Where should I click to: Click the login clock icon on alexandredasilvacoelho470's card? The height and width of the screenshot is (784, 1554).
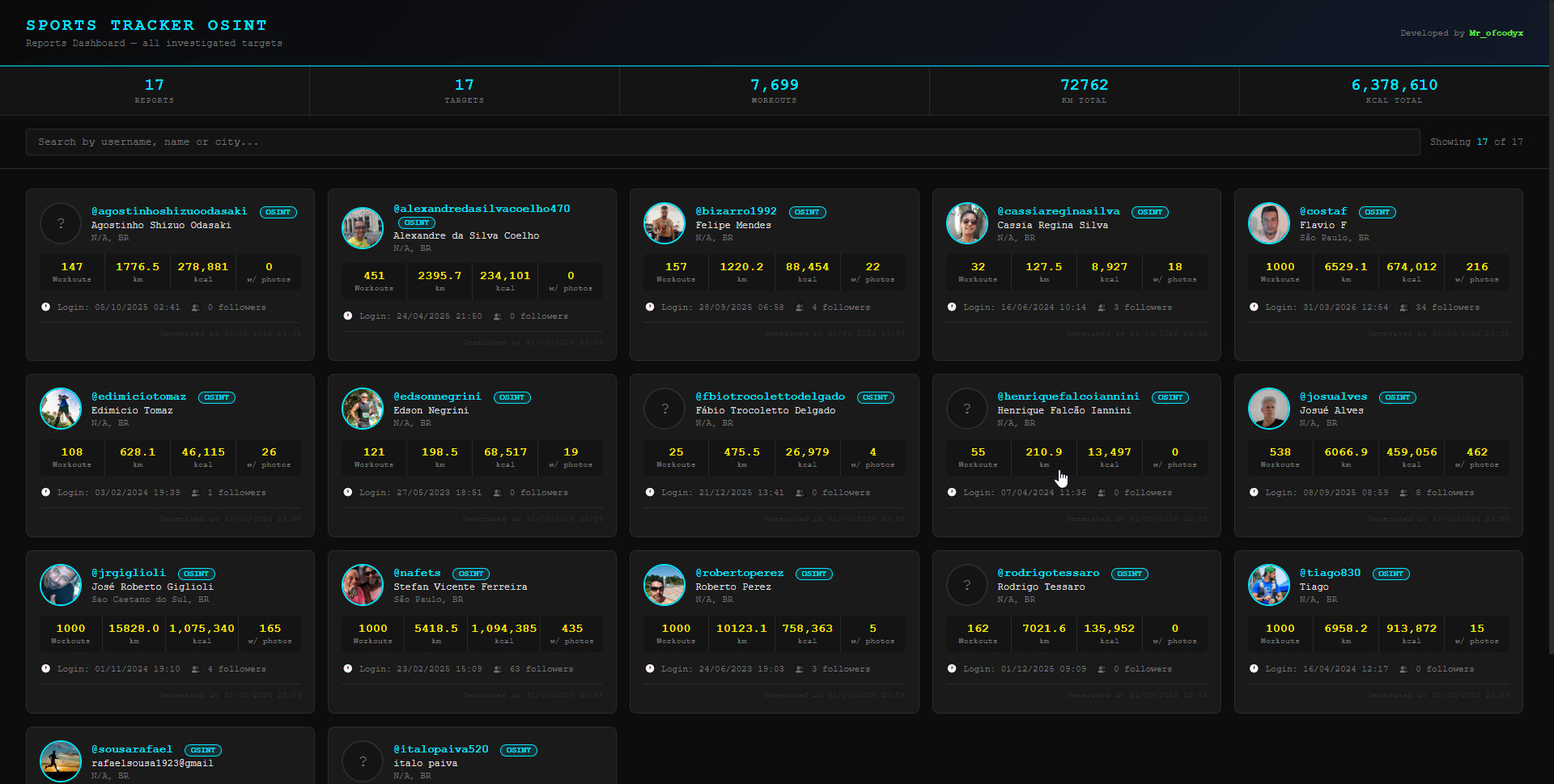[348, 316]
